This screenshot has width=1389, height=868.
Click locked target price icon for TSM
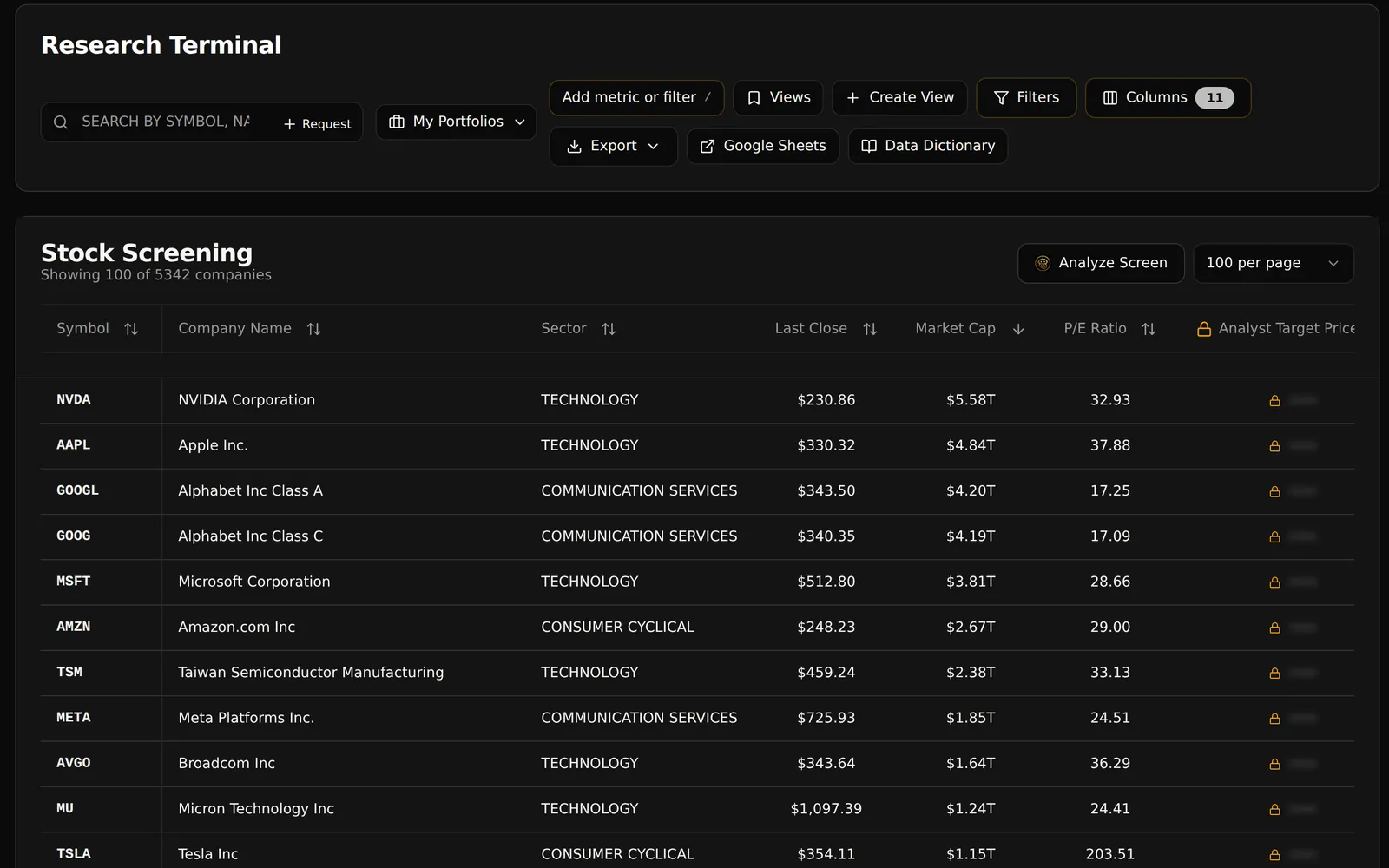(x=1274, y=674)
